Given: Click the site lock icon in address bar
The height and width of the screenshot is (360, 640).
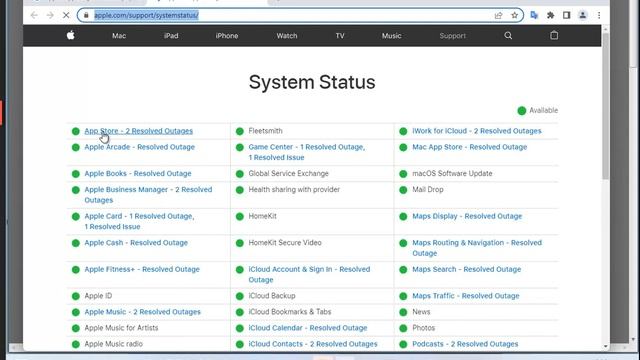Looking at the screenshot, I should (86, 16).
